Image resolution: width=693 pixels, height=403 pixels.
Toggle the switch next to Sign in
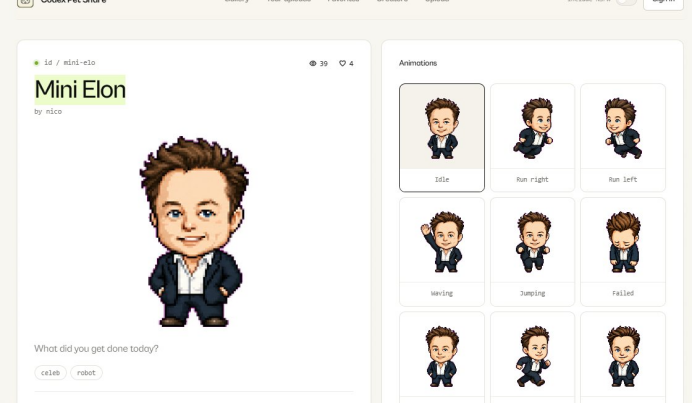[x=626, y=2]
